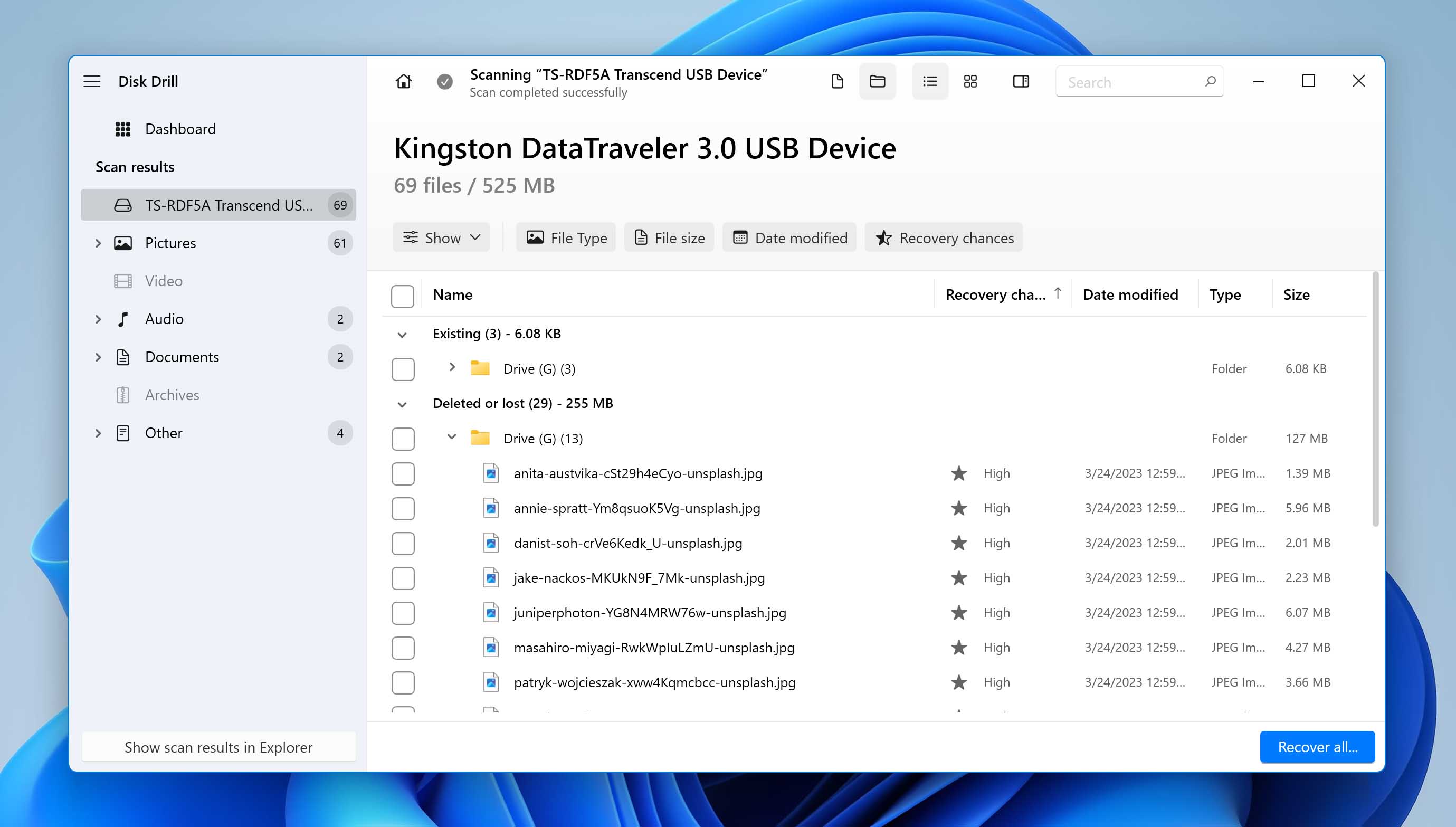1456x827 pixels.
Task: Filter by Date modified button
Action: [789, 237]
